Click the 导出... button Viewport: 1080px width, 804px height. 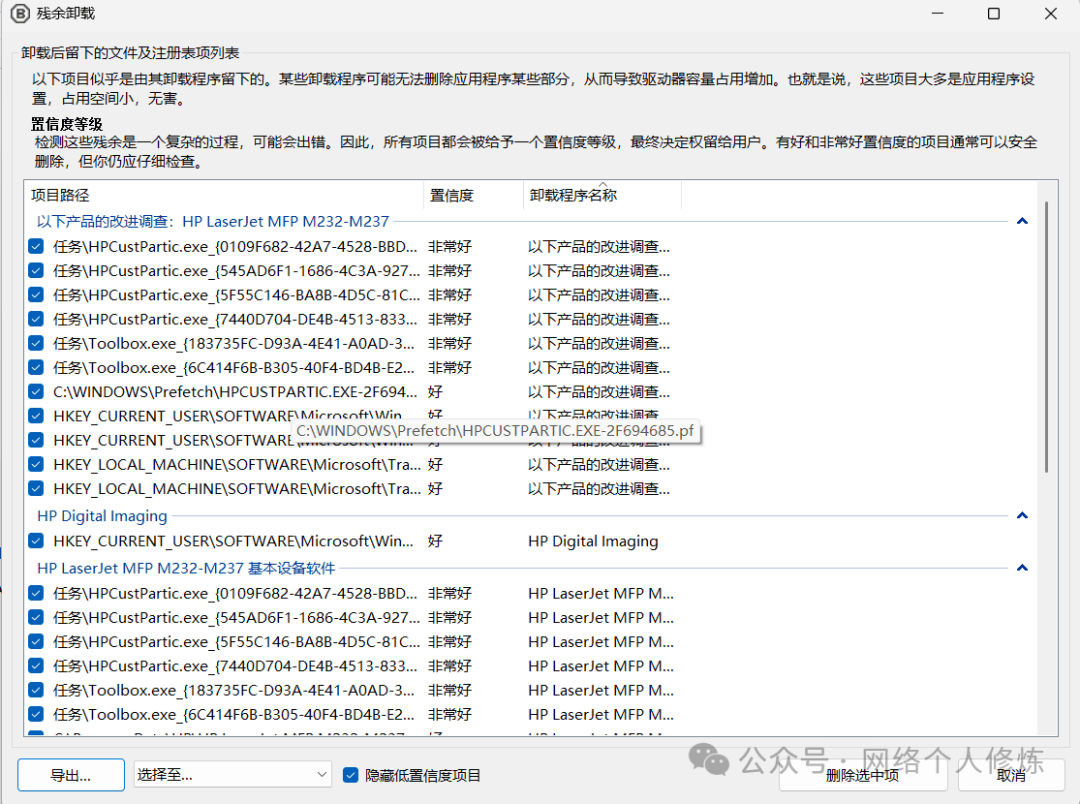[71, 775]
